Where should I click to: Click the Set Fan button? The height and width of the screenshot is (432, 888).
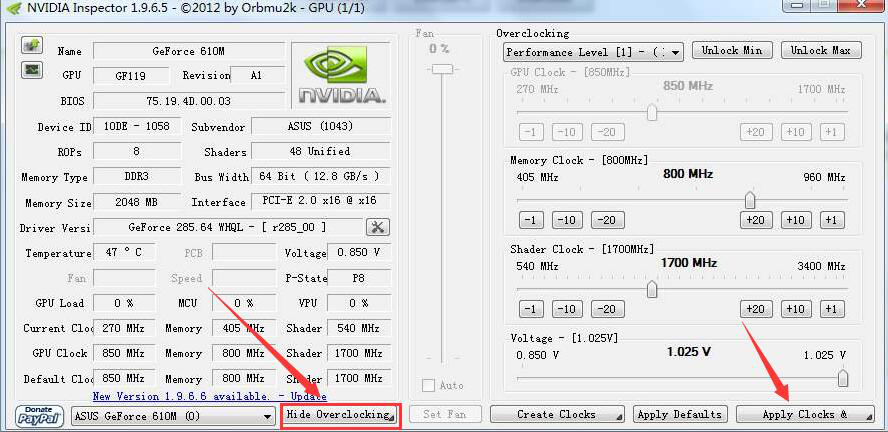445,414
